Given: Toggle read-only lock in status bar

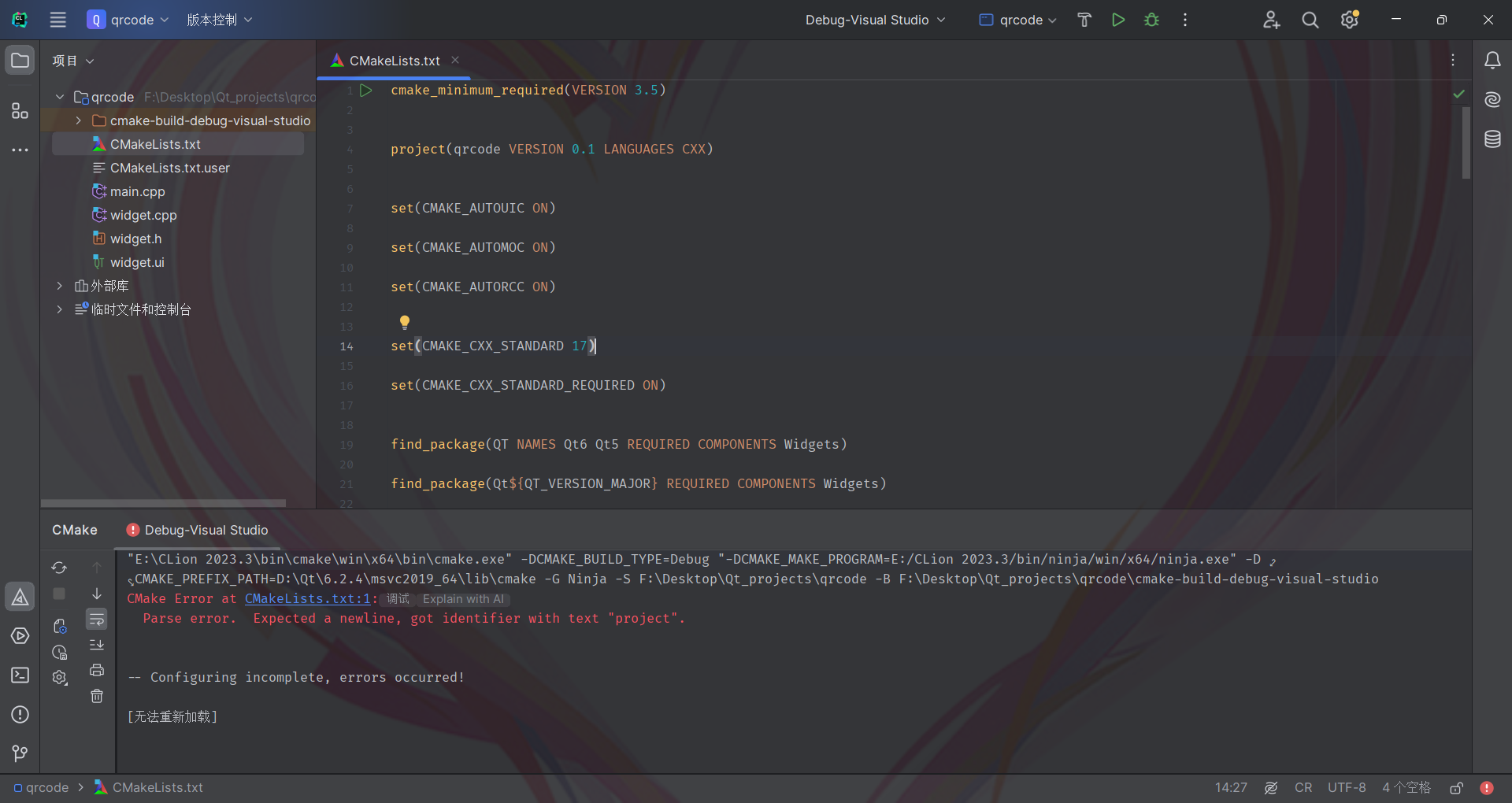Looking at the screenshot, I should pos(1457,788).
